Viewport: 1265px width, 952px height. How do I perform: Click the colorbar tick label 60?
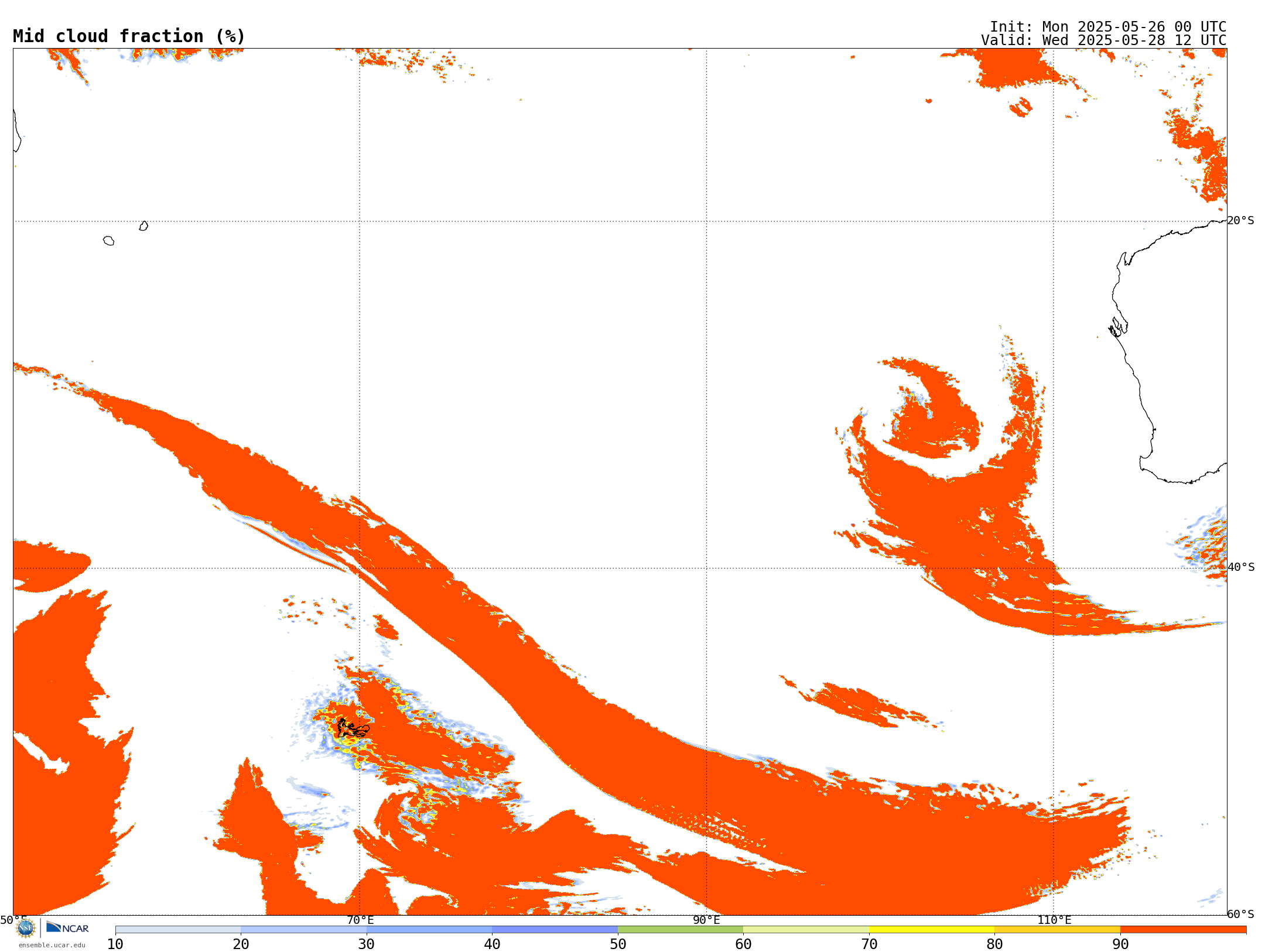point(743,944)
